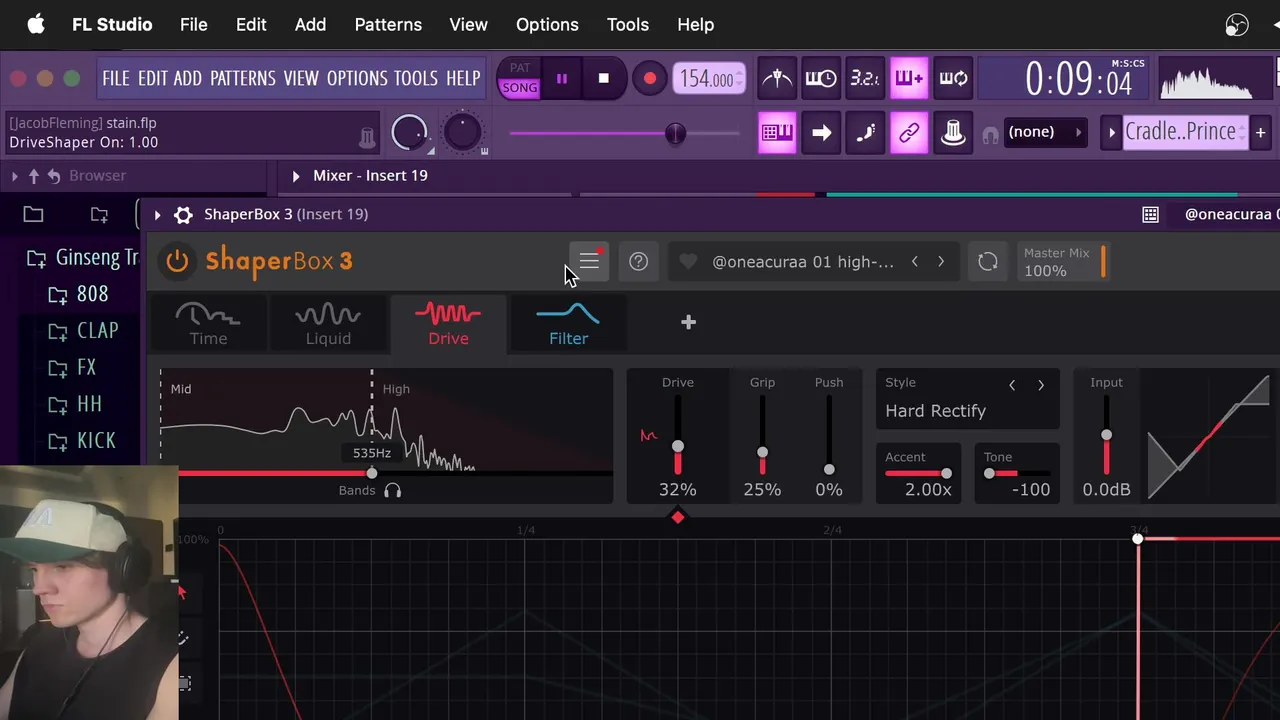Viewport: 1280px width, 720px height.
Task: Click the song position slider handle
Action: 676,133
